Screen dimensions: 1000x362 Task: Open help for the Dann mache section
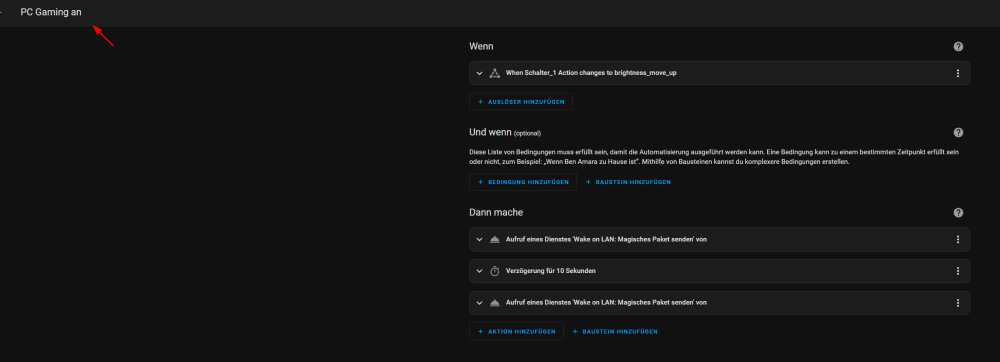pos(958,213)
